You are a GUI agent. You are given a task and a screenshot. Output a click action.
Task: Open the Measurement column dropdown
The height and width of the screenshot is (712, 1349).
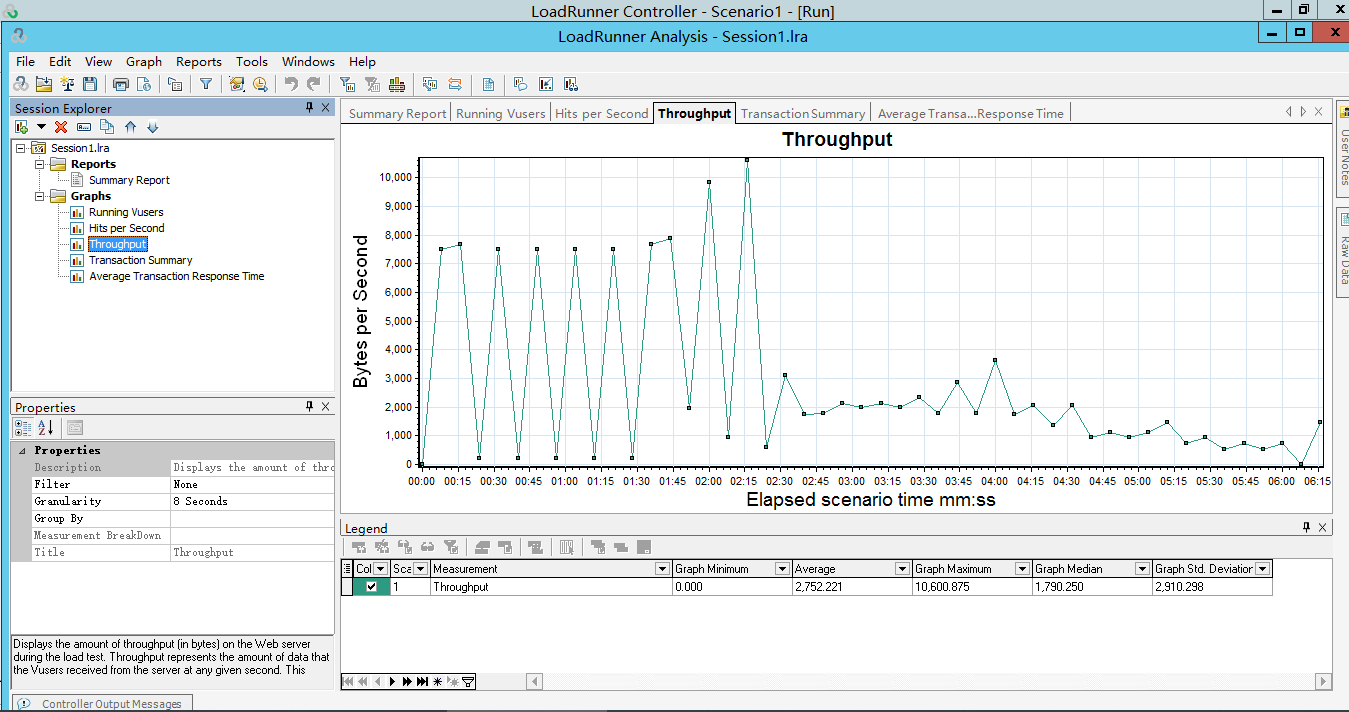click(662, 569)
